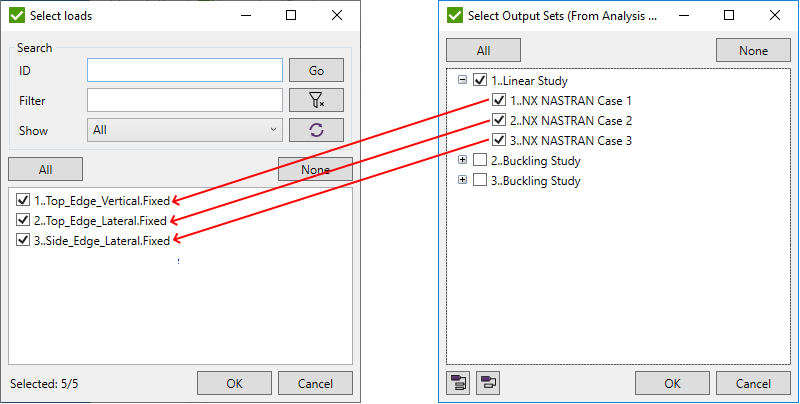
Task: Toggle the 3..Side_Edge_Lateral.Fixed checkbox
Action: click(x=24, y=240)
